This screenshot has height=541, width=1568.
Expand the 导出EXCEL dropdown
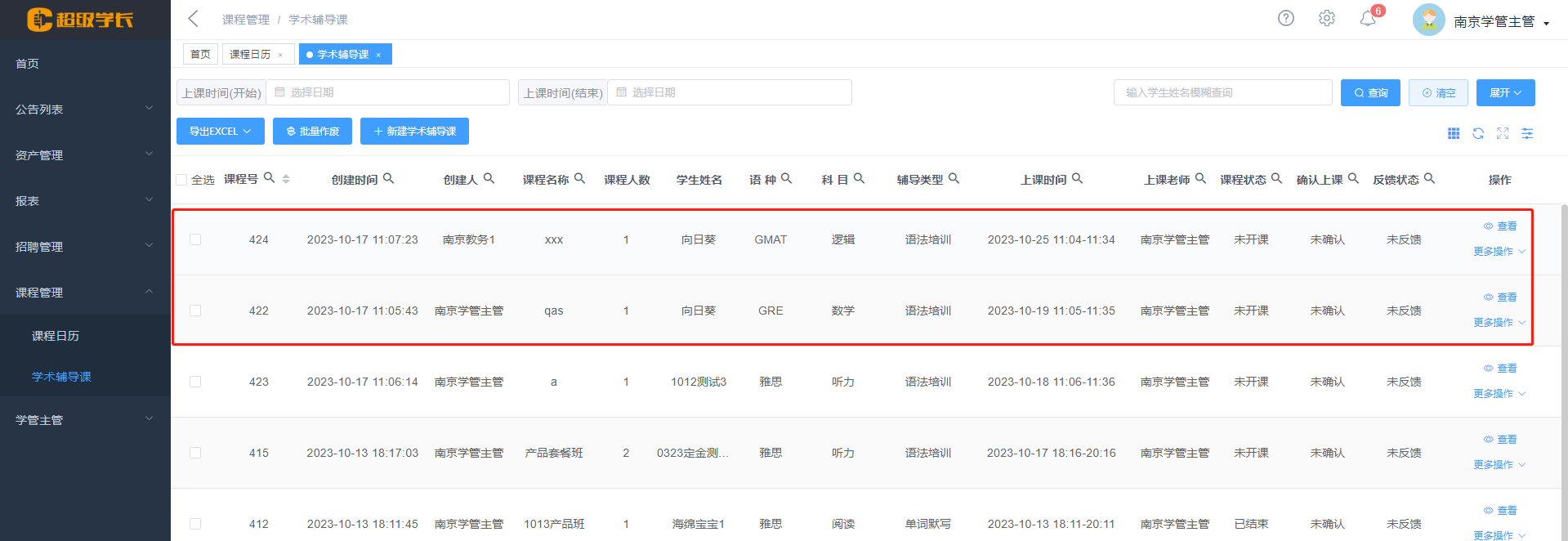220,132
